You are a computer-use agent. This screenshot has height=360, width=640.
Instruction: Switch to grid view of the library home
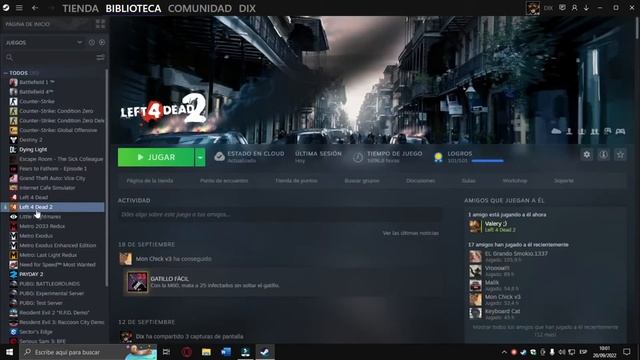pyautogui.click(x=100, y=24)
